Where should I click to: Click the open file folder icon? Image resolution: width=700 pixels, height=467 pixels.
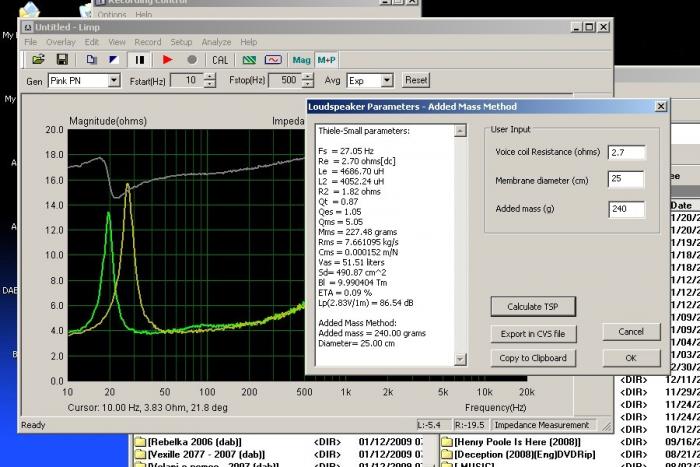pyautogui.click(x=39, y=60)
